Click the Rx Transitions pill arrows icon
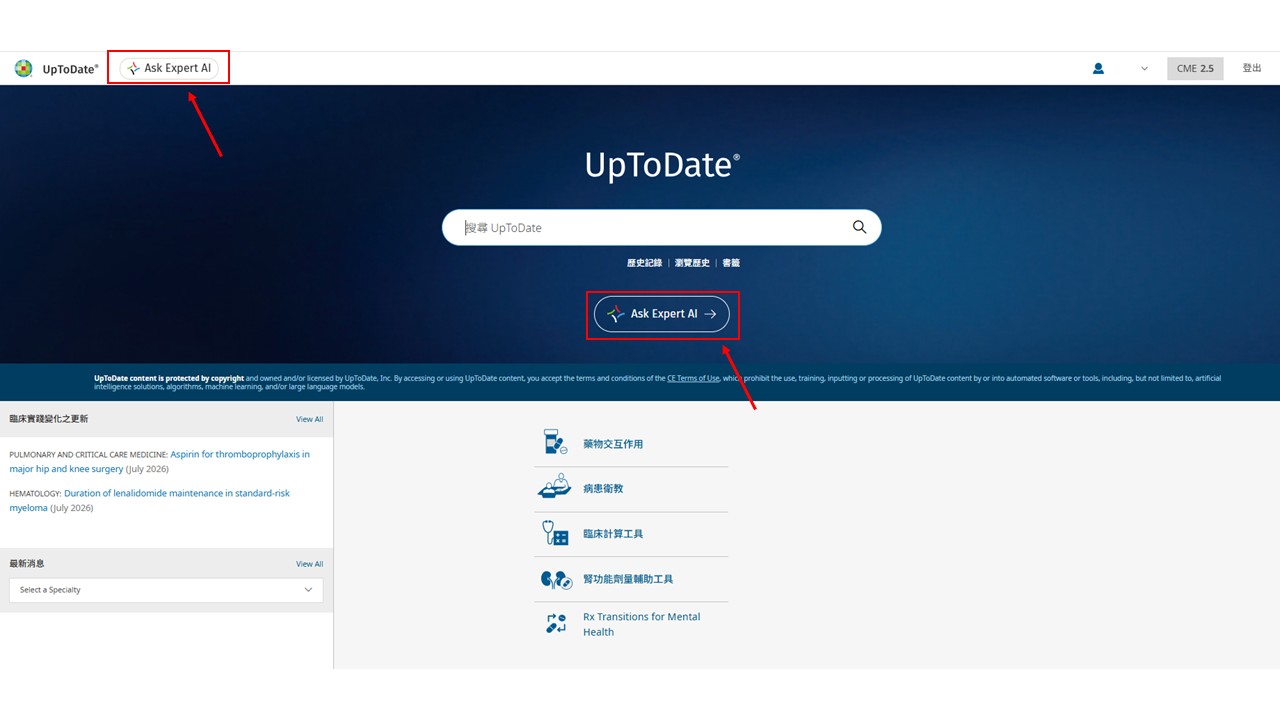This screenshot has height=720, width=1280. pos(556,624)
